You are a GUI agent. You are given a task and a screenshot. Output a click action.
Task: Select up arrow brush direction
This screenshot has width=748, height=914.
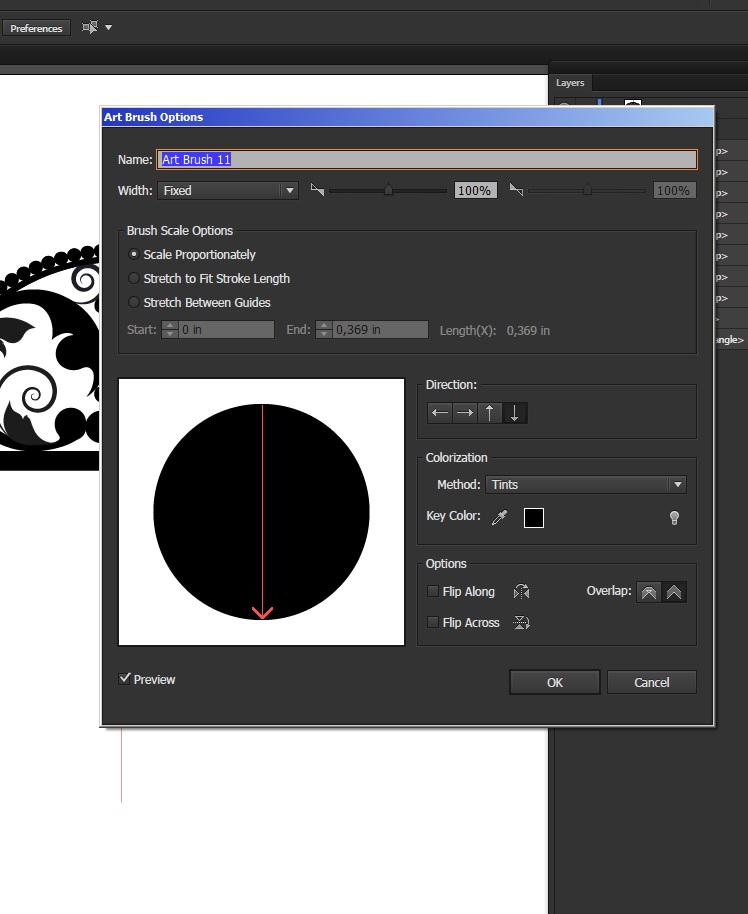coord(490,413)
